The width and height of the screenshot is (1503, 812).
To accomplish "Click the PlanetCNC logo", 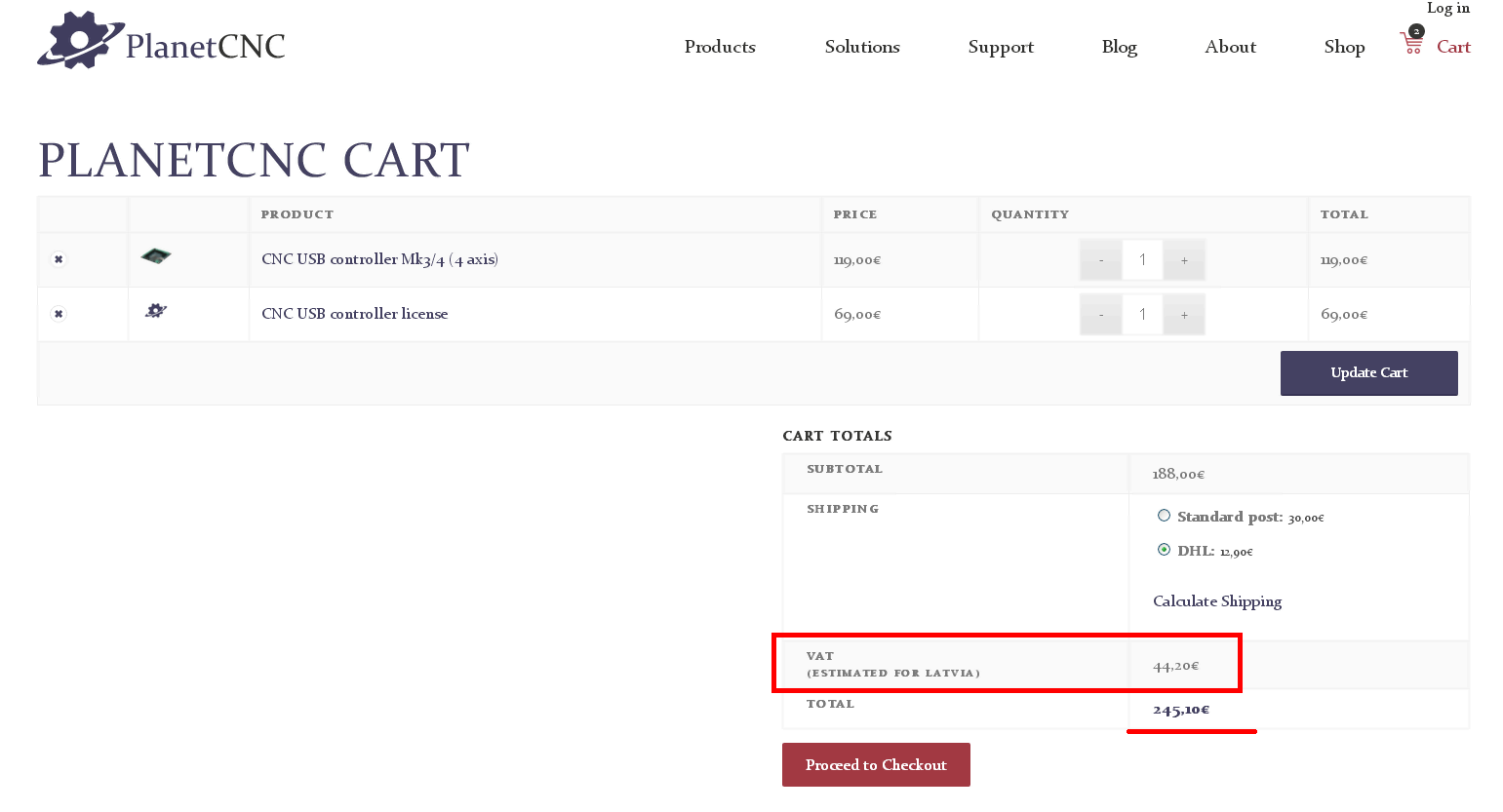I will 161,41.
